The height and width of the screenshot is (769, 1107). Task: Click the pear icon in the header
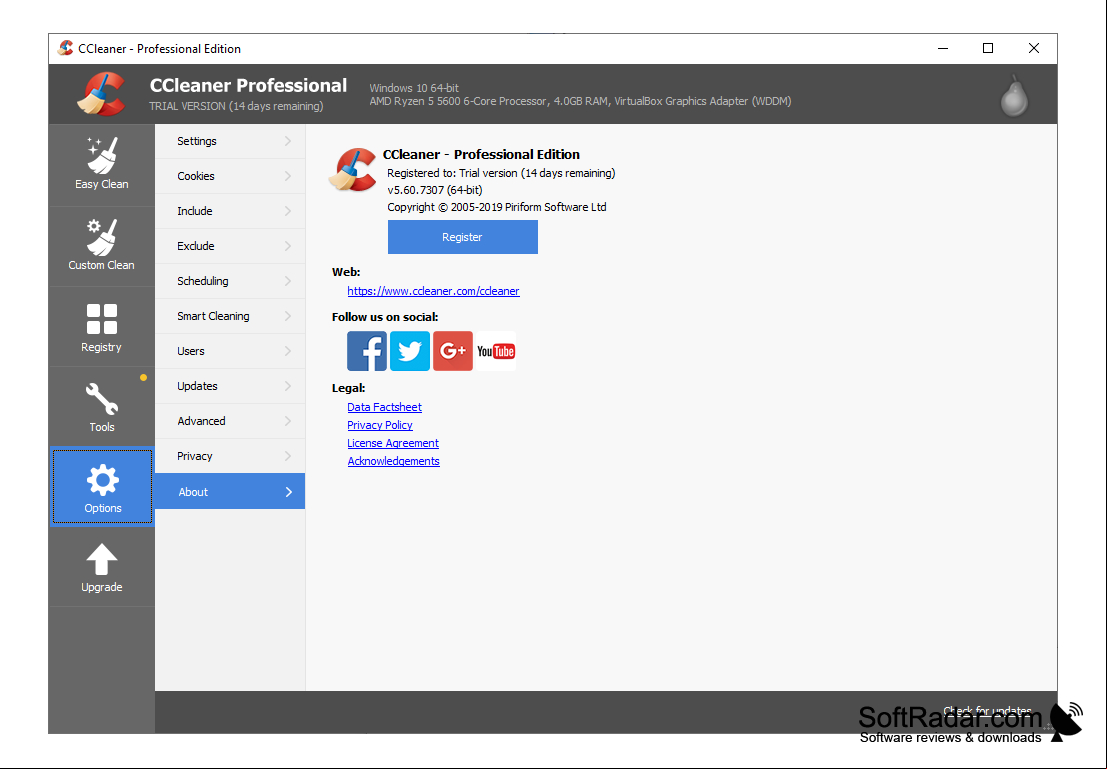tap(1014, 95)
